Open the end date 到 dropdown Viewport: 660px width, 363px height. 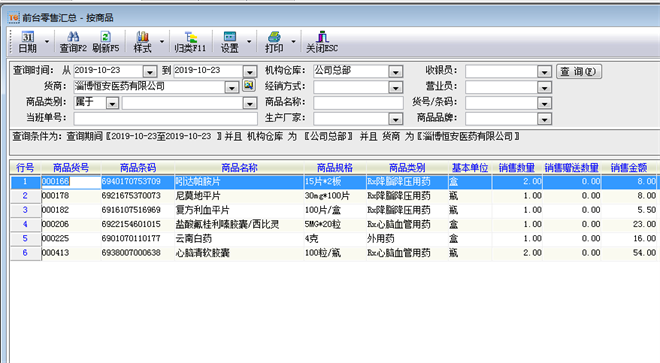click(x=250, y=72)
